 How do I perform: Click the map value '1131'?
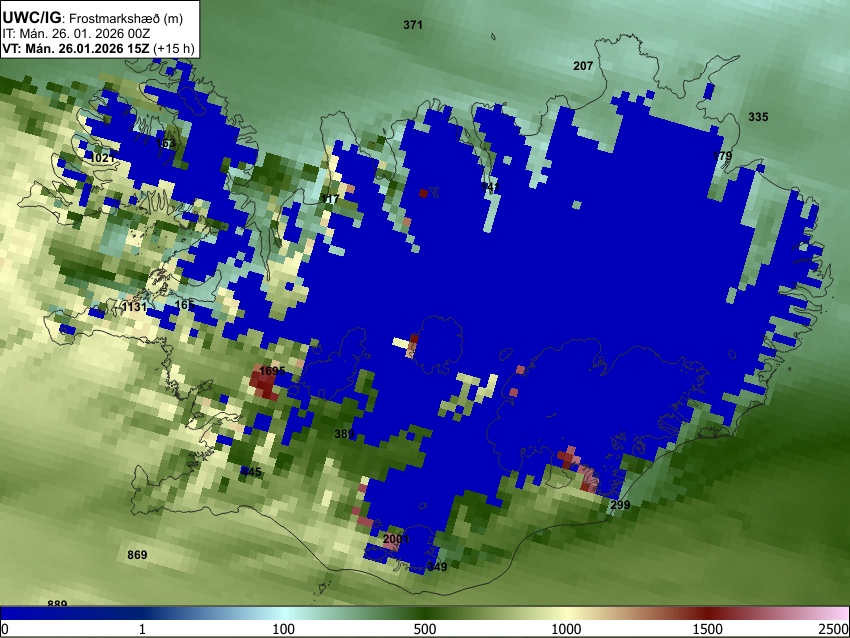(x=134, y=307)
